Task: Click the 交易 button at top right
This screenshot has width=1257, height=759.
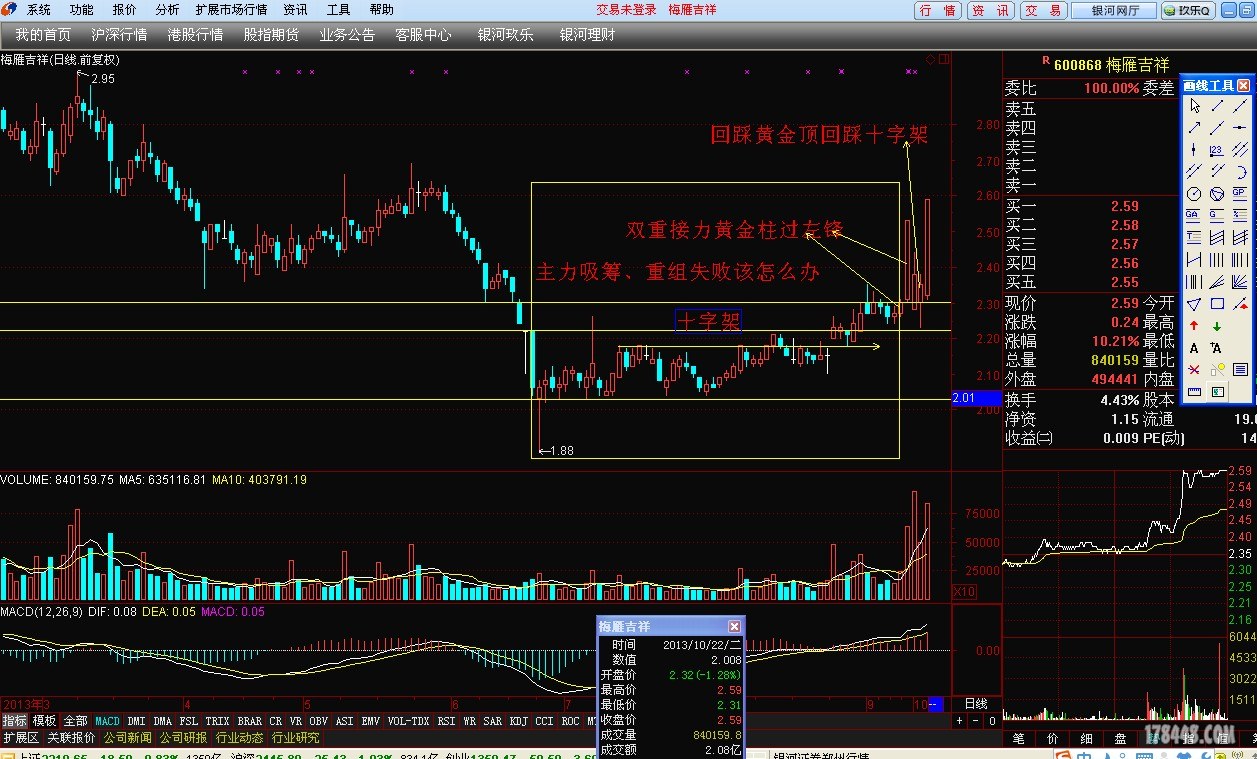Action: pos(1043,10)
